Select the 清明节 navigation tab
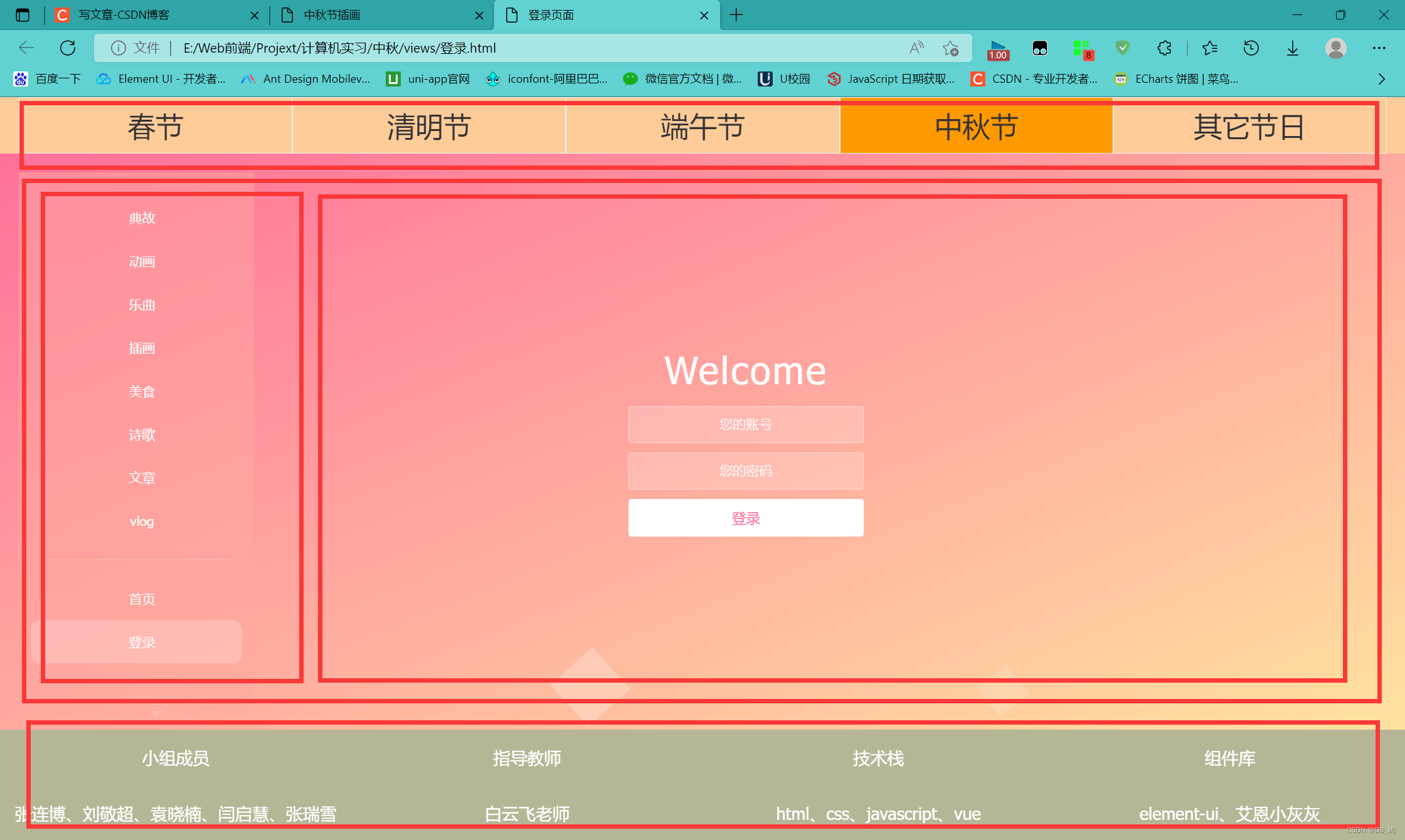 click(429, 127)
